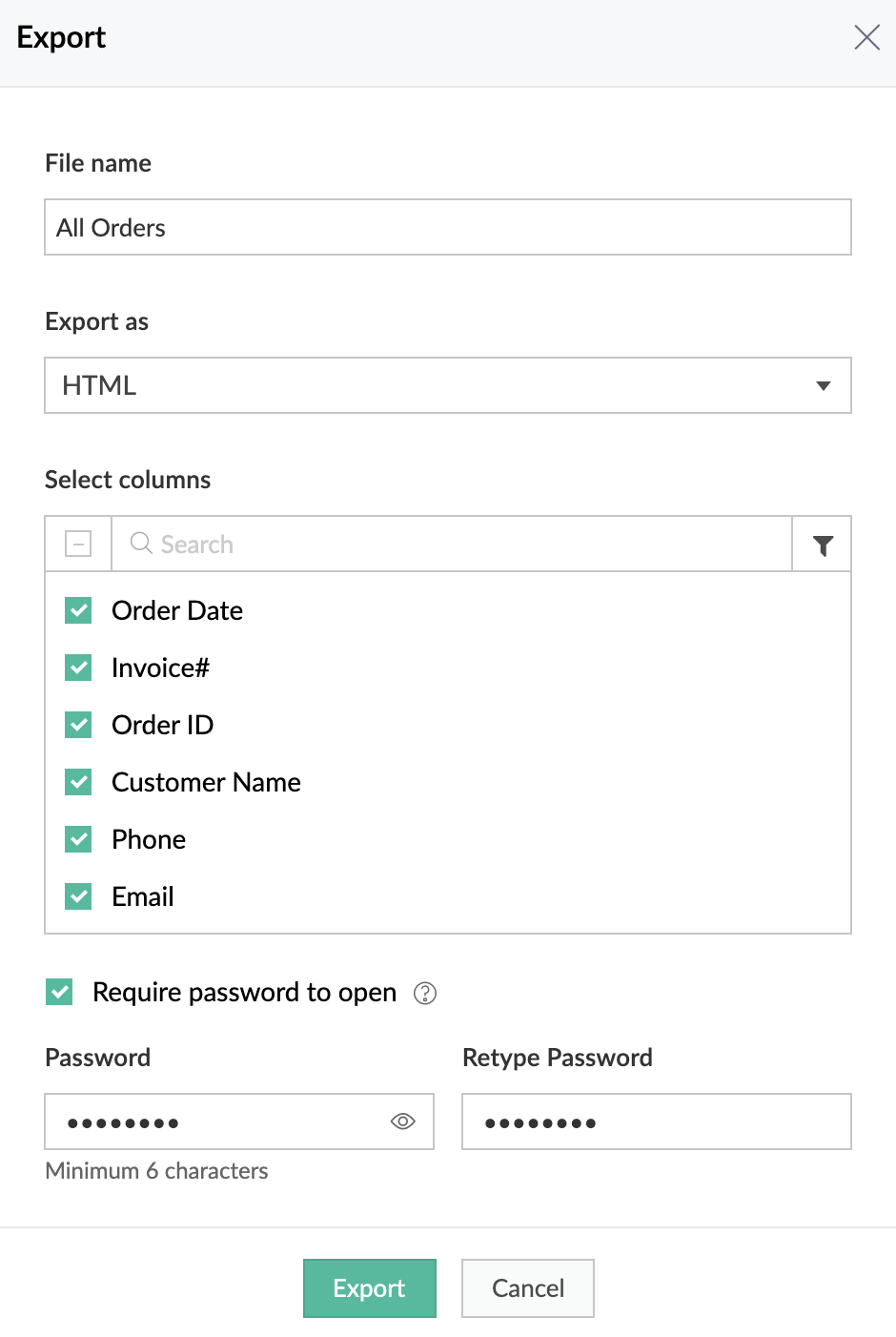This screenshot has height=1337, width=896.
Task: Click the green Export button
Action: (370, 1288)
